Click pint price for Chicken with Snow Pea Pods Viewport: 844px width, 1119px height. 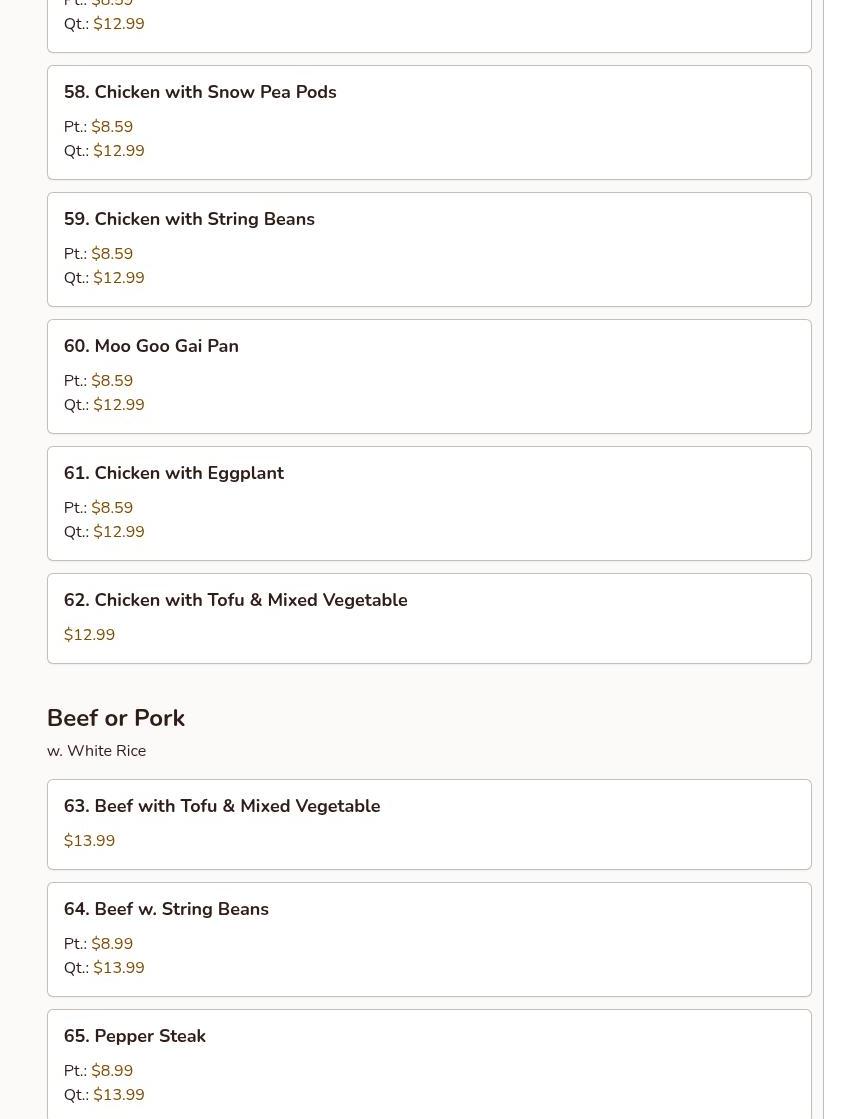click(x=112, y=127)
